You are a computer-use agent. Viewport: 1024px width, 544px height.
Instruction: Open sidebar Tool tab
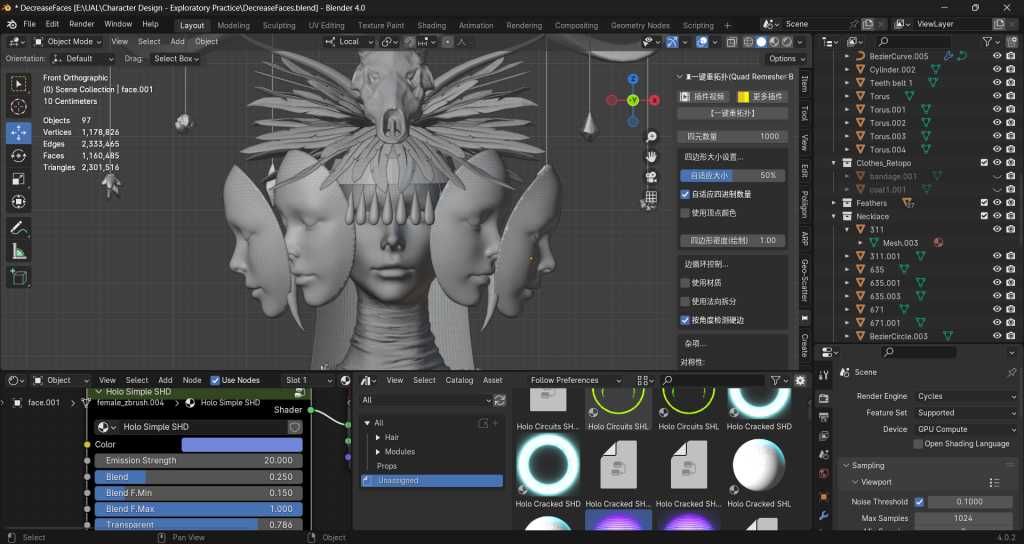(x=805, y=112)
